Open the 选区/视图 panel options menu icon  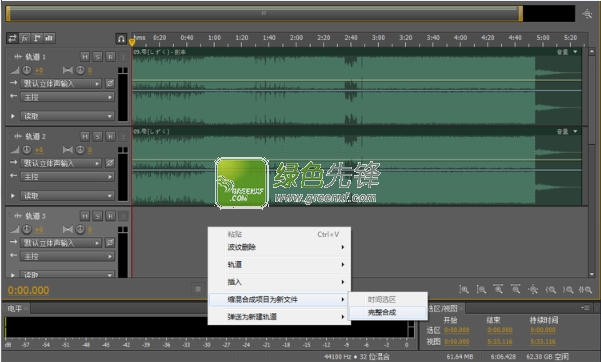coord(585,308)
